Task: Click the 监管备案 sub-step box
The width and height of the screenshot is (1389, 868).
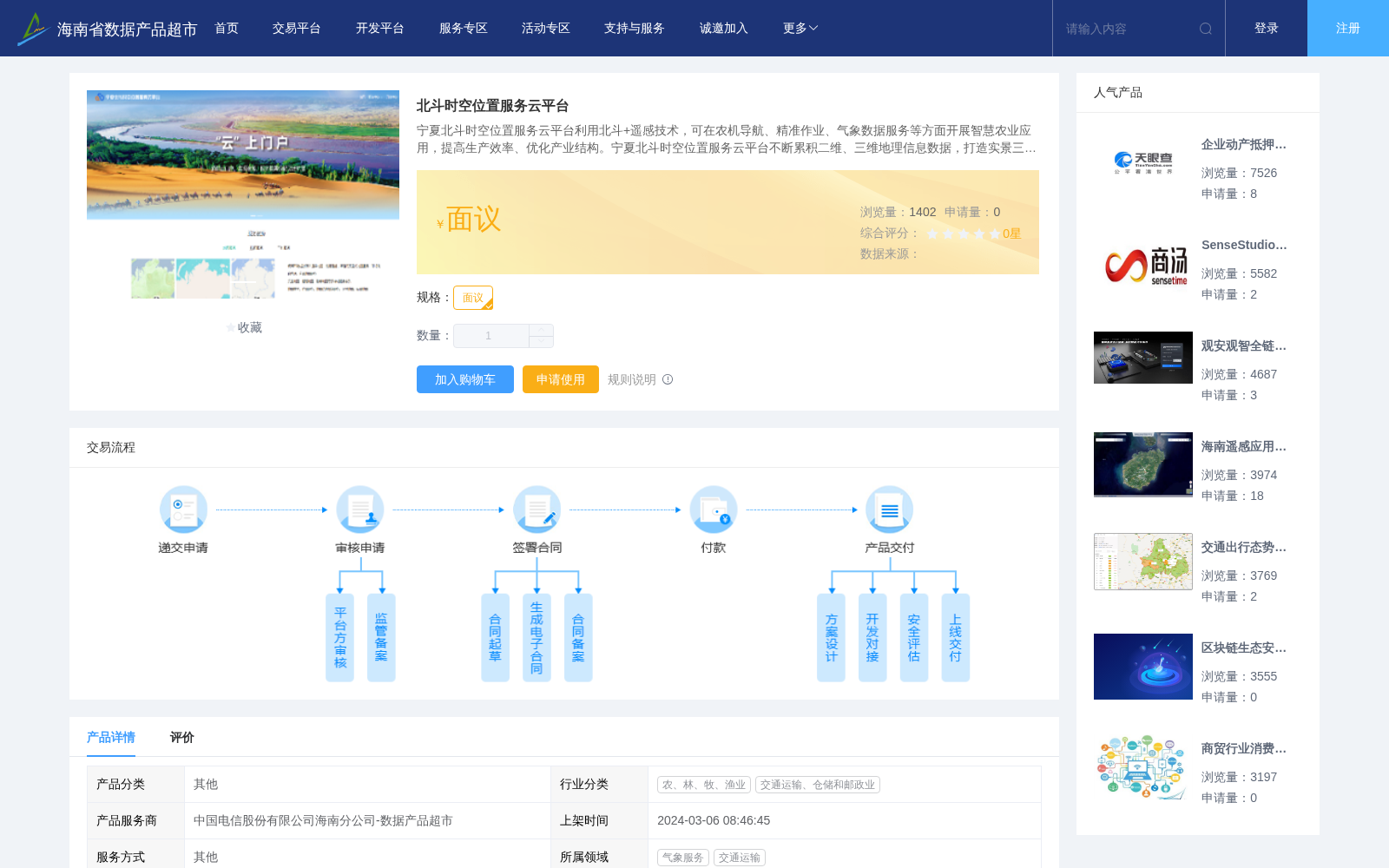Action: click(x=381, y=638)
